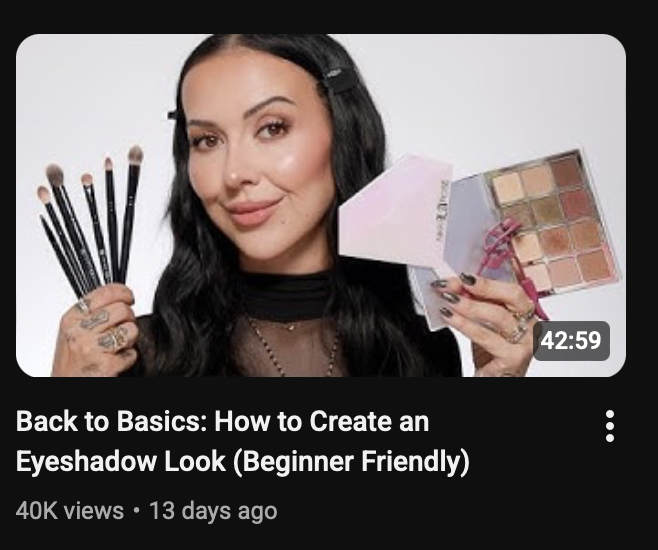
Task: Click the makeup brushes in the thumbnail
Action: click(x=90, y=222)
